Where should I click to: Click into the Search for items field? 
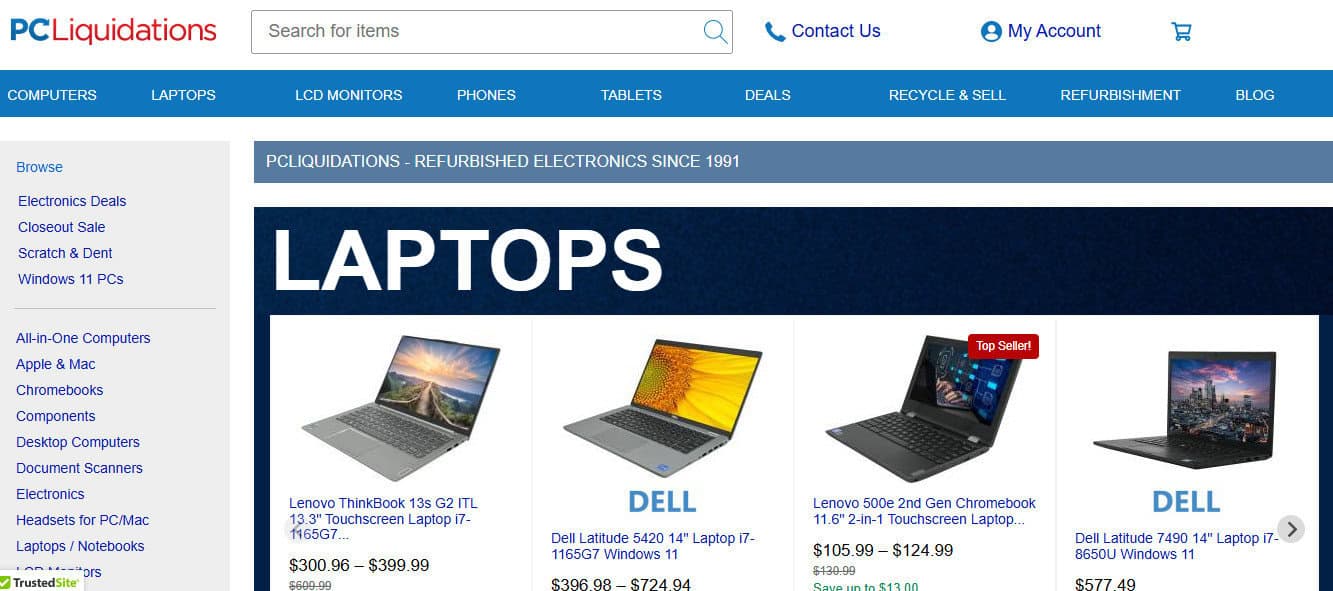click(478, 32)
